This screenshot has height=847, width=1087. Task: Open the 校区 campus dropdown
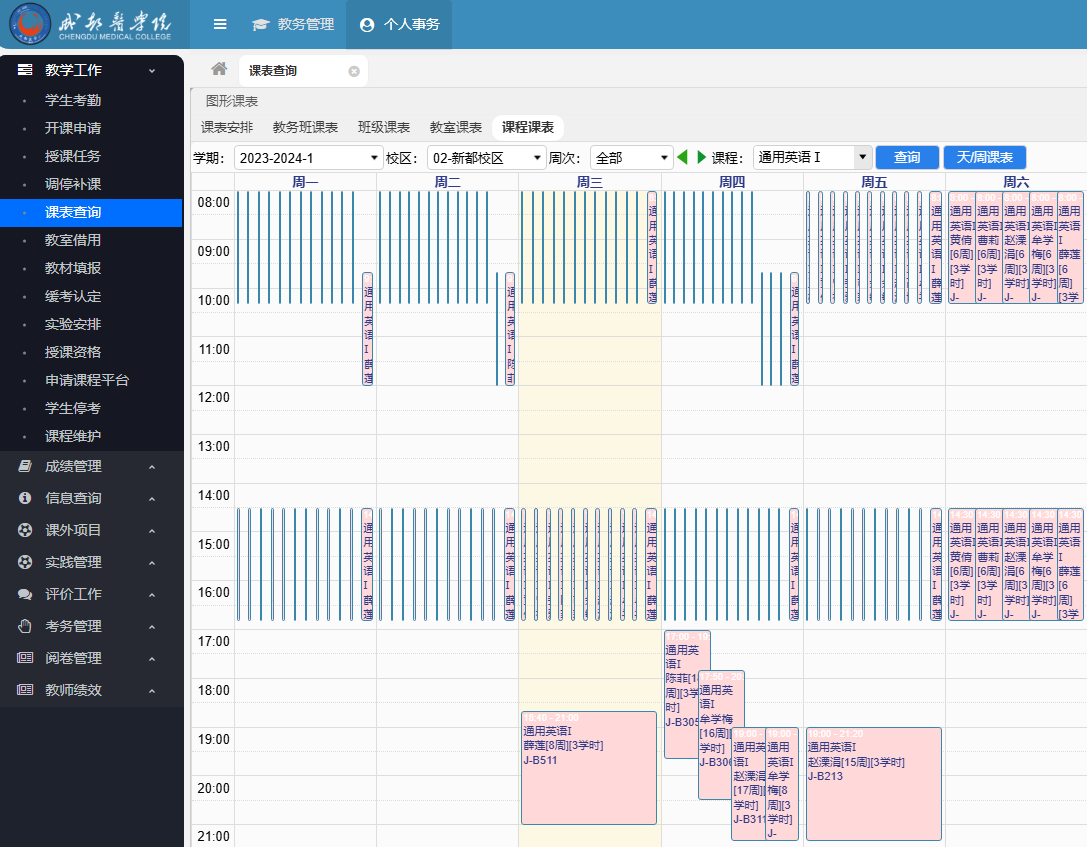pyautogui.click(x=486, y=158)
